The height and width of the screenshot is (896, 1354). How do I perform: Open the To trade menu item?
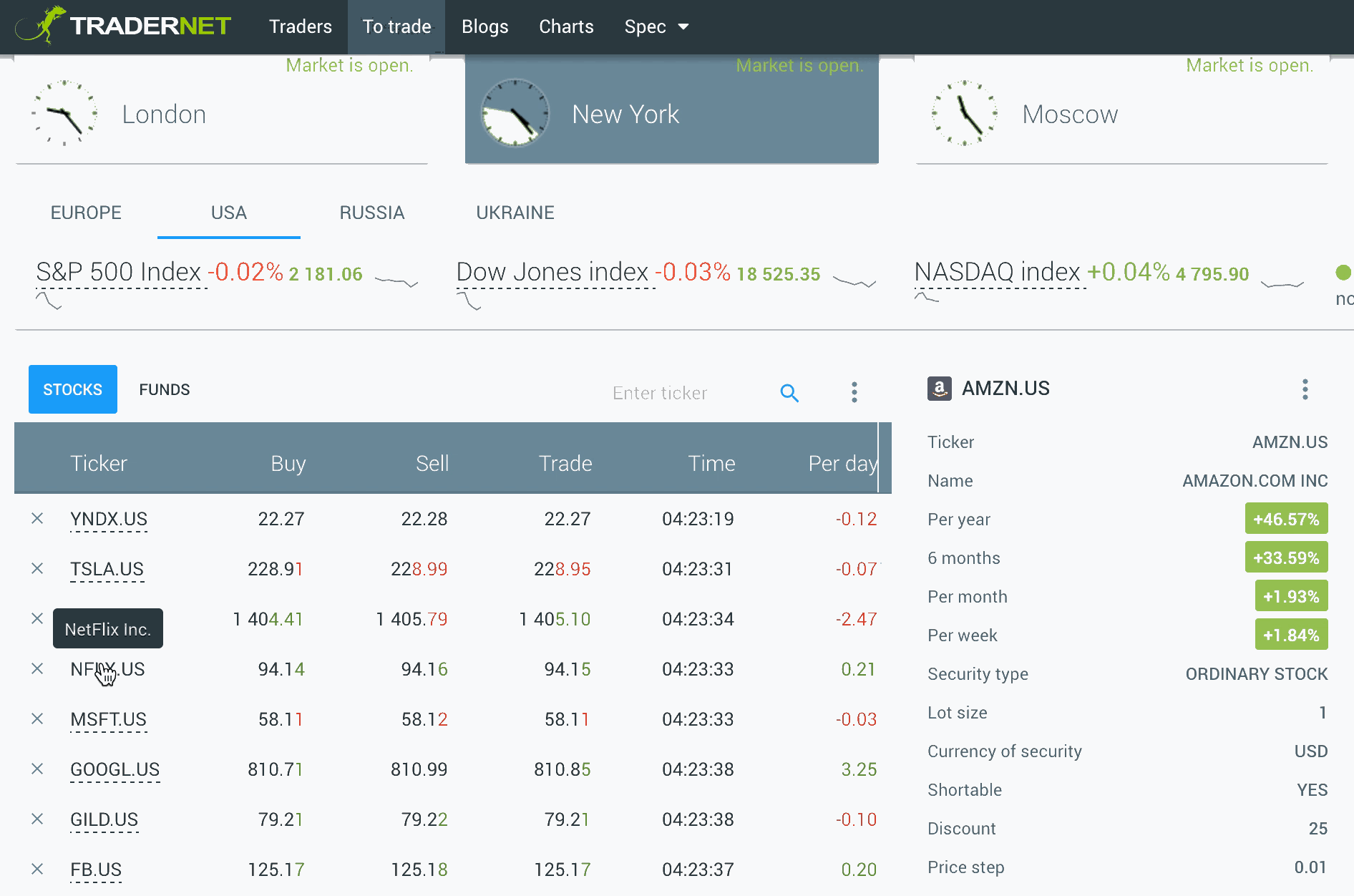[396, 26]
